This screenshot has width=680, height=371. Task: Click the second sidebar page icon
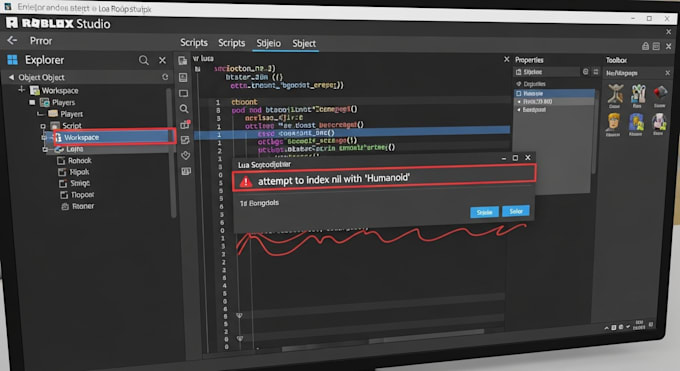point(183,77)
